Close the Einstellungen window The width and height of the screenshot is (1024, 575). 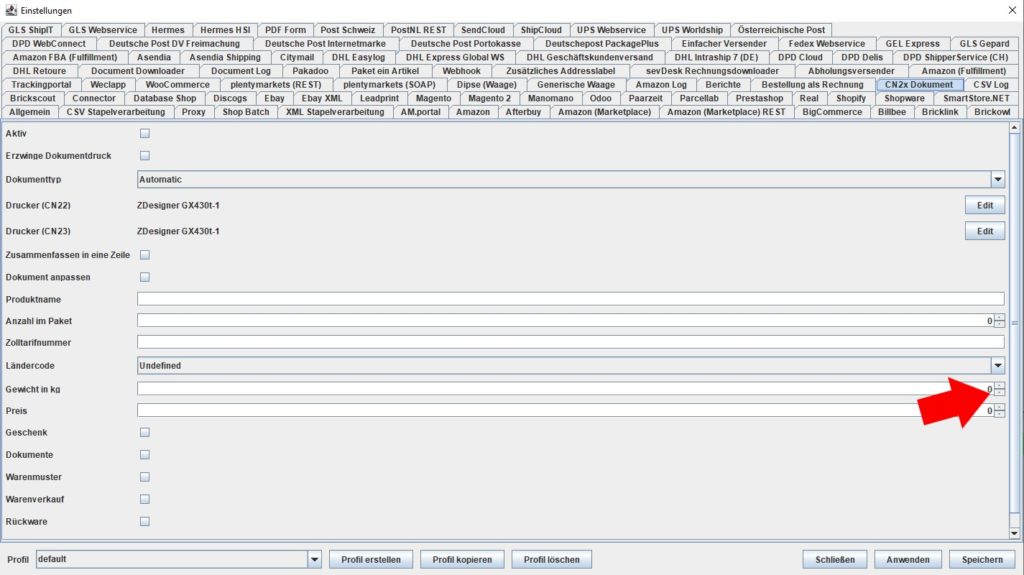click(x=1012, y=10)
